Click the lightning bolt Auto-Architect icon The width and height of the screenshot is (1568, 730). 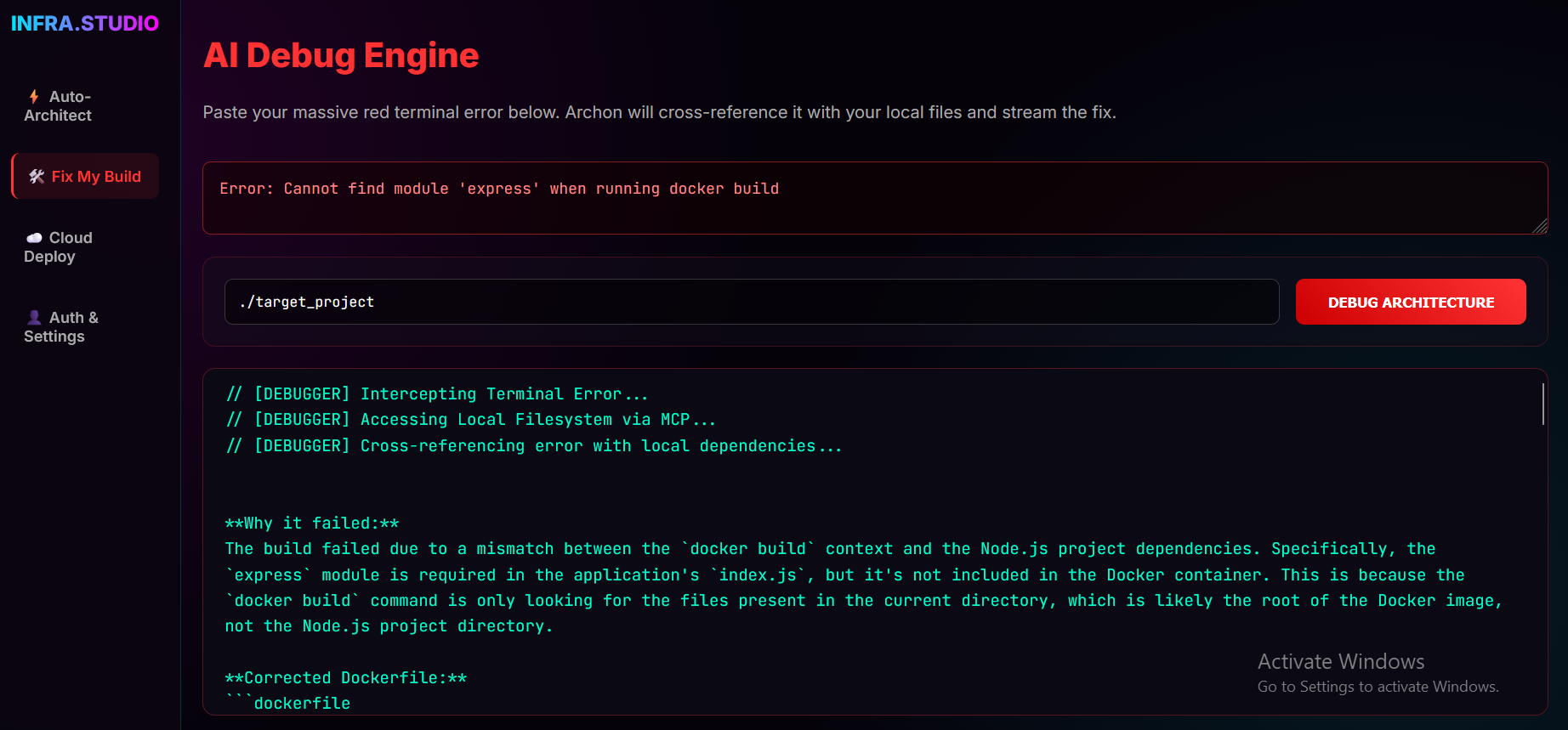click(x=34, y=97)
